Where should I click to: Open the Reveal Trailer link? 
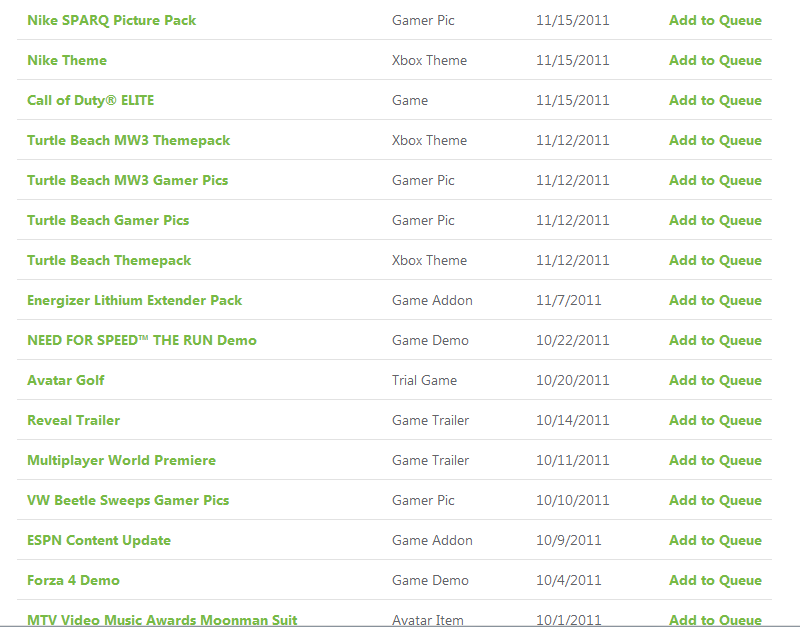pyautogui.click(x=73, y=420)
